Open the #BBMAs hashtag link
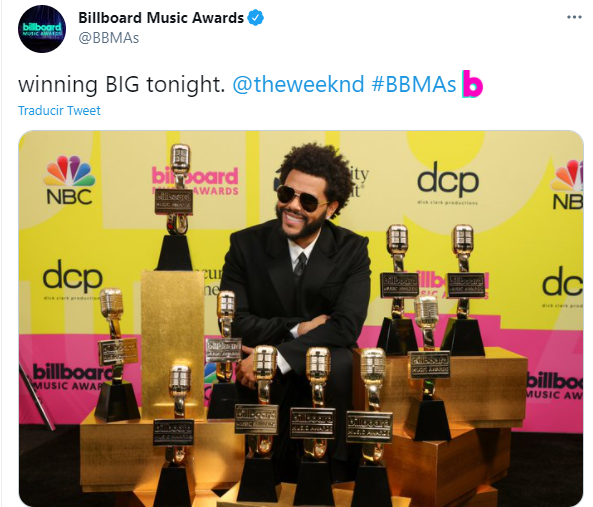The image size is (593, 507). pos(414,84)
